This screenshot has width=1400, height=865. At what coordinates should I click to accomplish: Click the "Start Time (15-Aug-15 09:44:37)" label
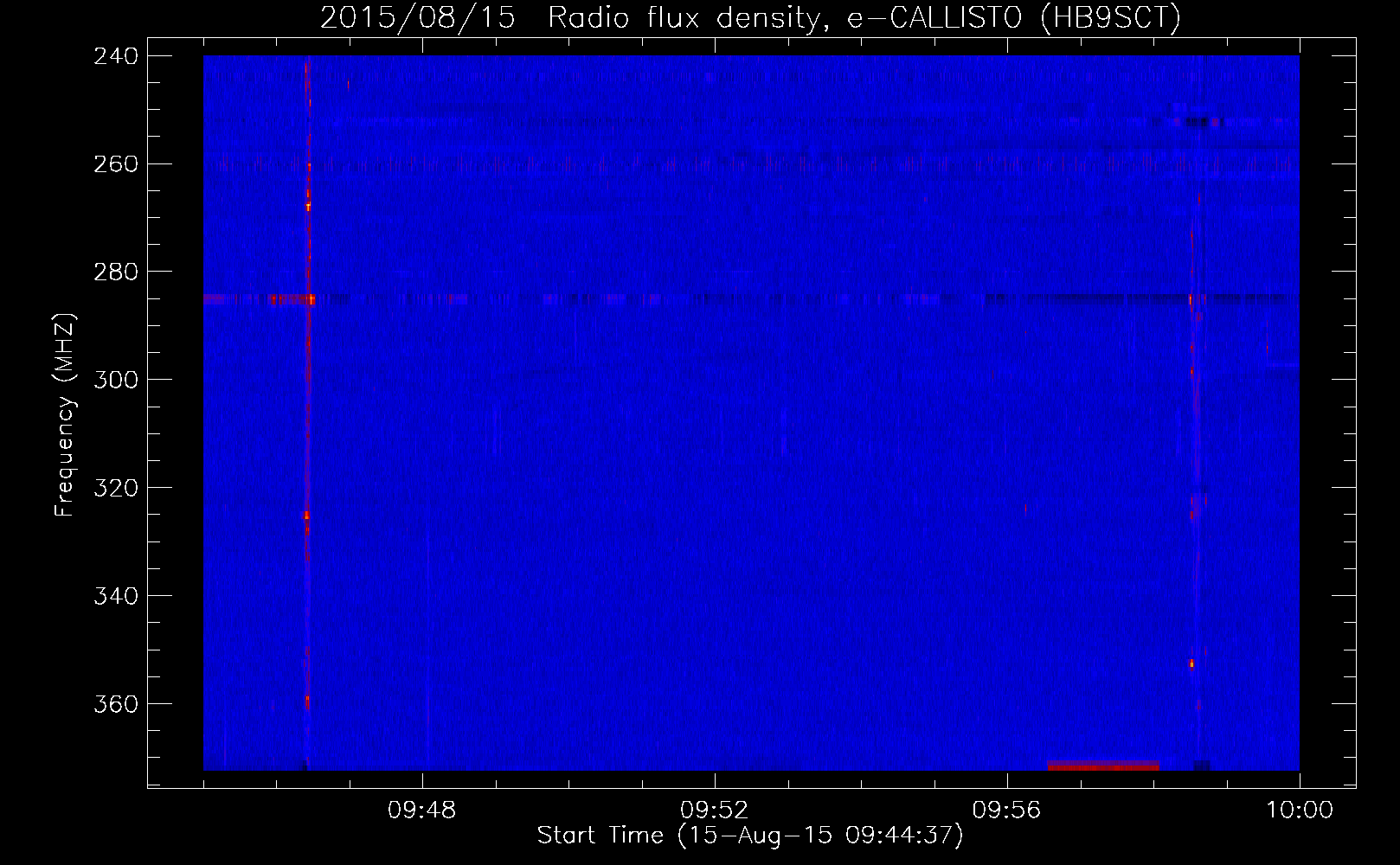tap(750, 836)
